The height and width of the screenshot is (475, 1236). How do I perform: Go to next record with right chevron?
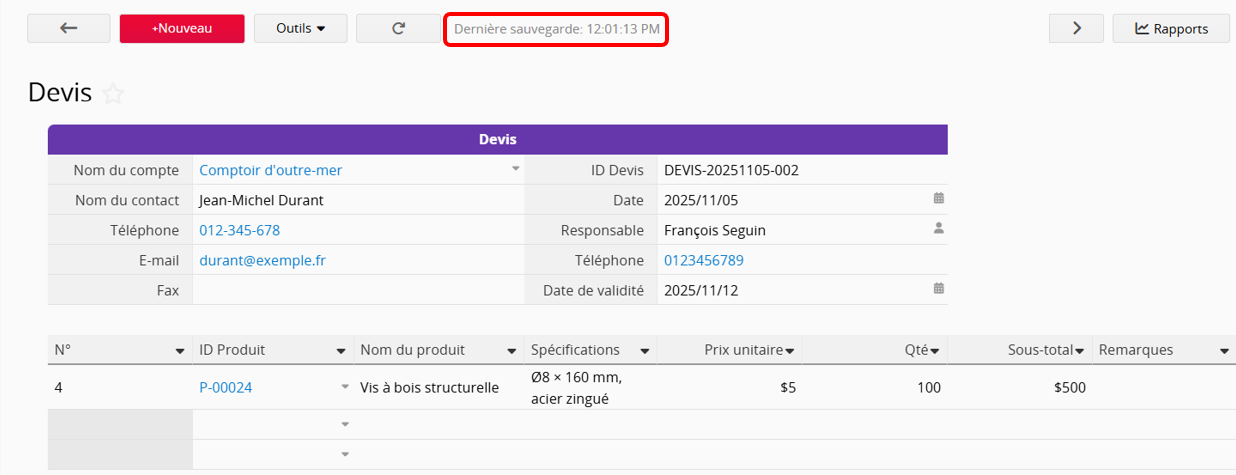point(1076,29)
